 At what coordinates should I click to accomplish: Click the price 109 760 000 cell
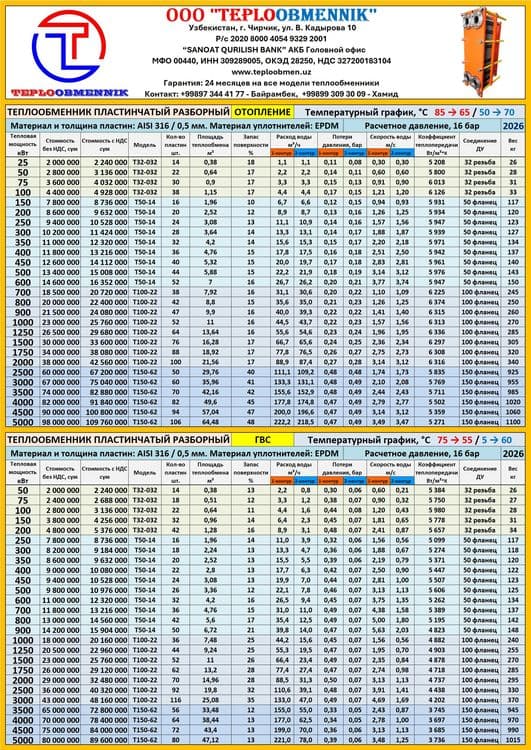coord(107,422)
